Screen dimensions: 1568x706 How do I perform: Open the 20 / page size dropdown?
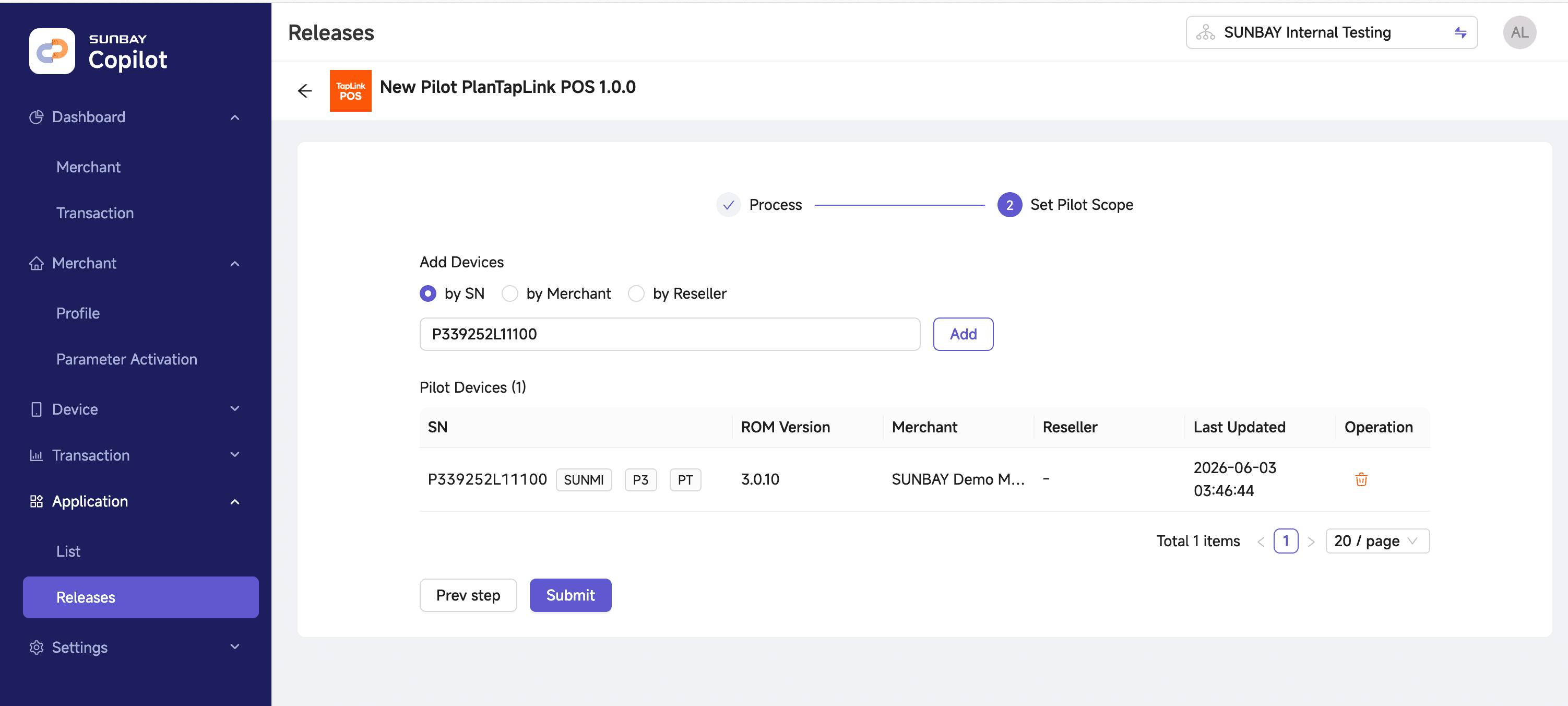[x=1377, y=542]
